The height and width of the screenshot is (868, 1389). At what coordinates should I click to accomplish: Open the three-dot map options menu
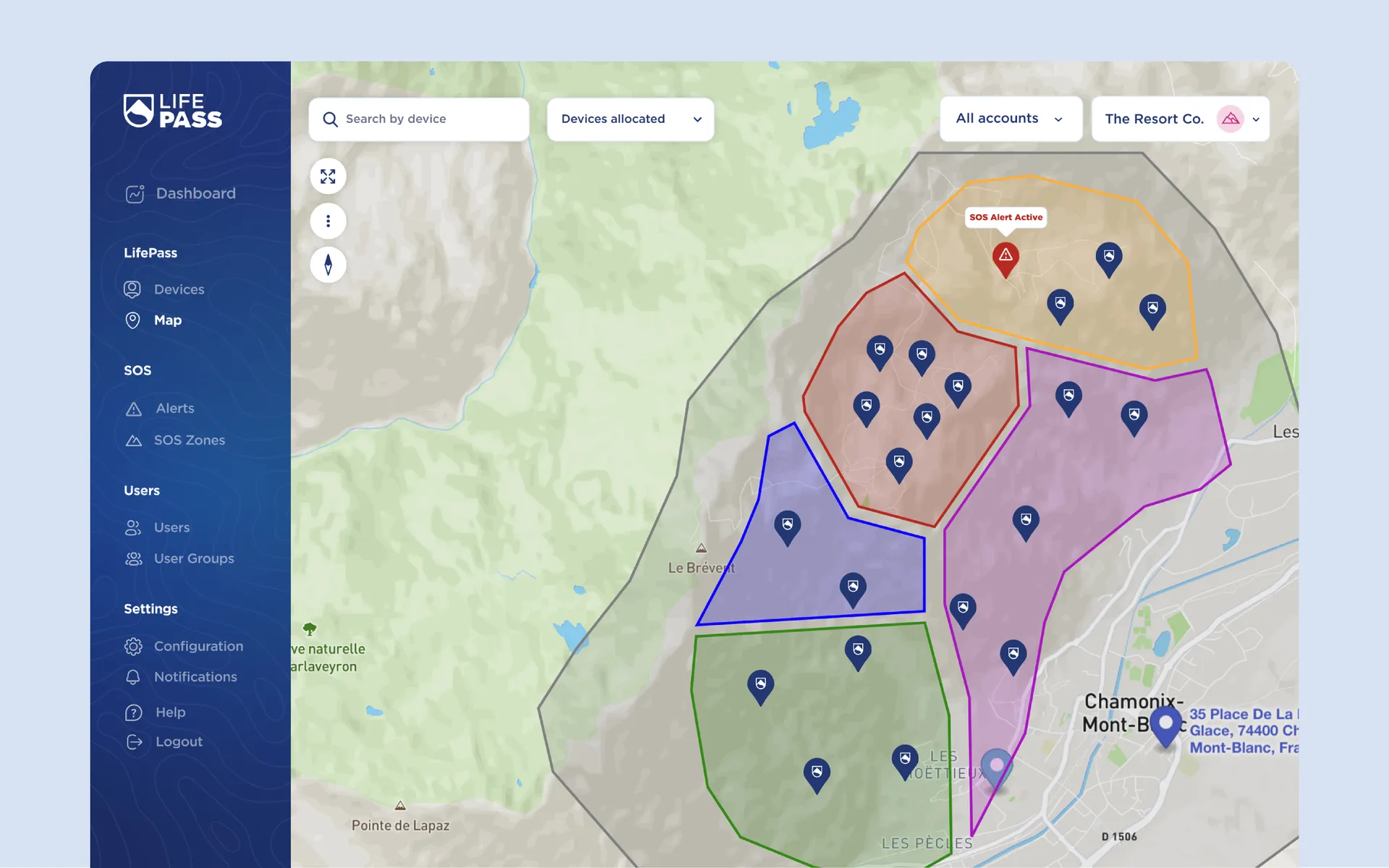click(x=328, y=221)
